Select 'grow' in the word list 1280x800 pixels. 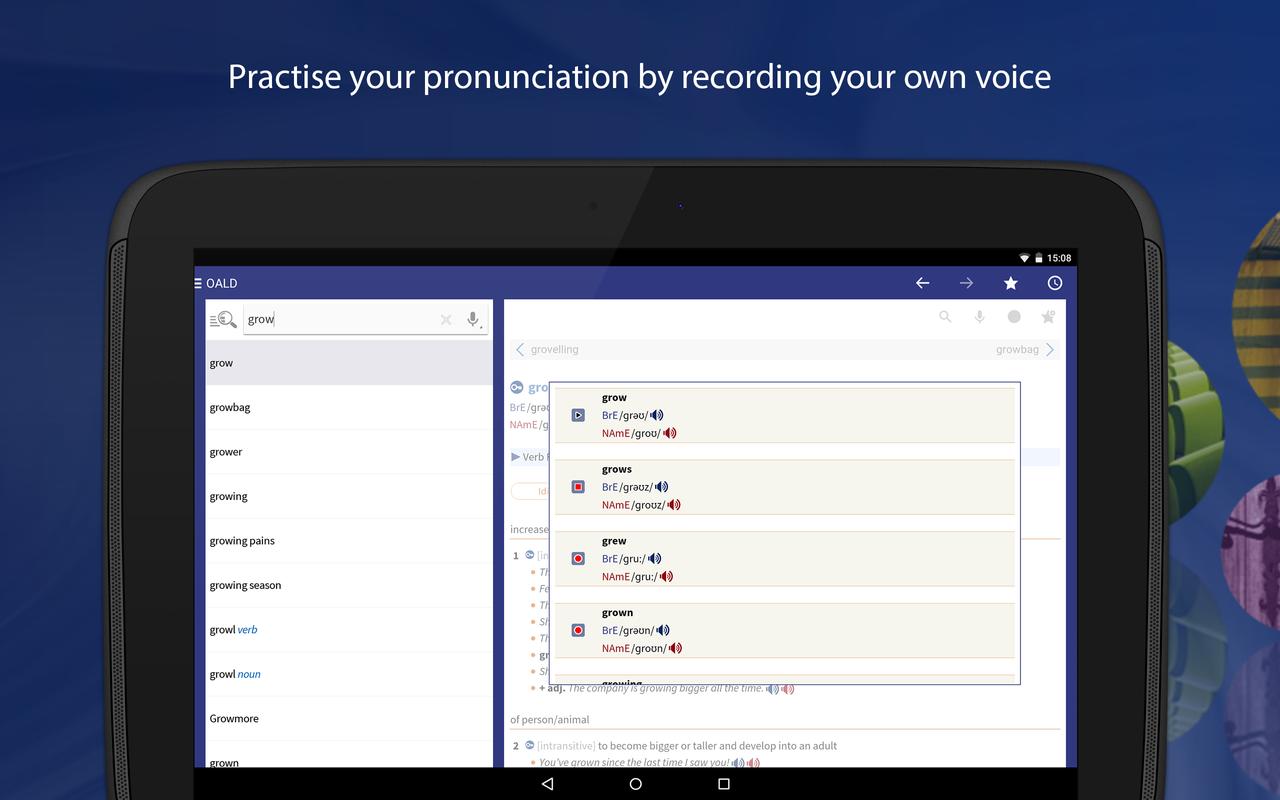(349, 363)
